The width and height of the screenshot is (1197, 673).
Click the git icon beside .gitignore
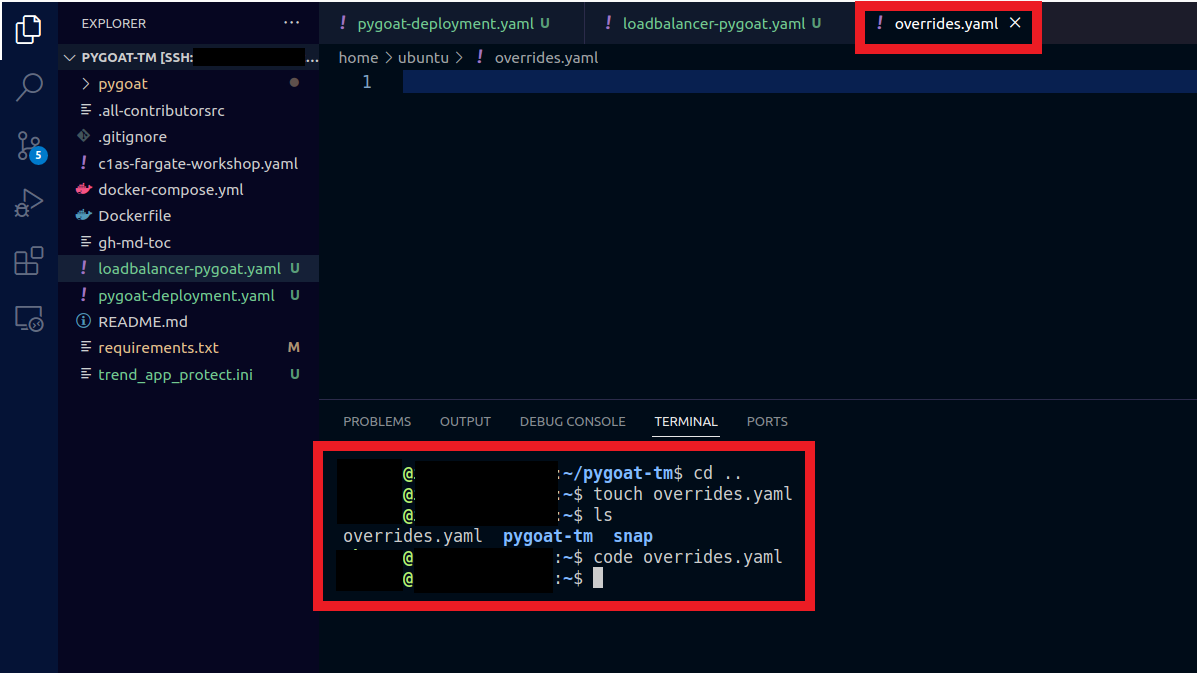point(83,136)
